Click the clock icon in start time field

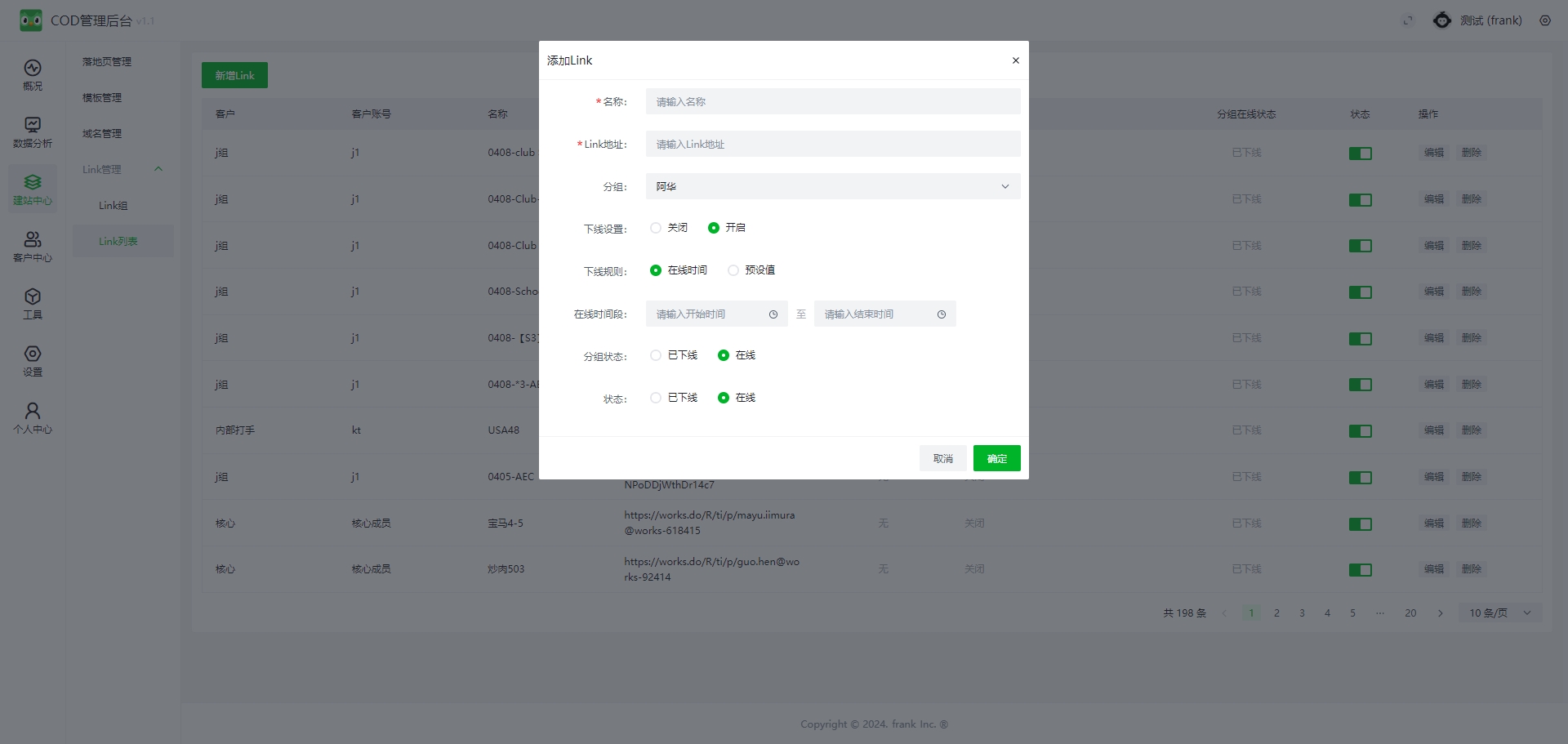pyautogui.click(x=773, y=314)
